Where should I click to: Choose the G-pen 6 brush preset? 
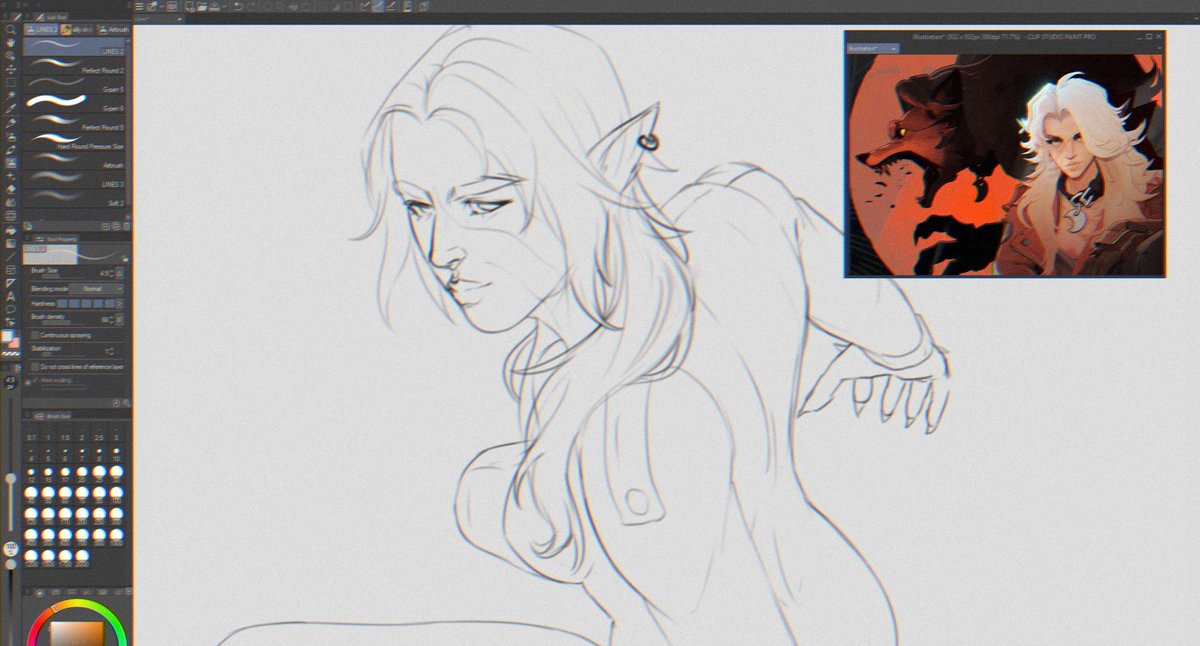pyautogui.click(x=75, y=104)
